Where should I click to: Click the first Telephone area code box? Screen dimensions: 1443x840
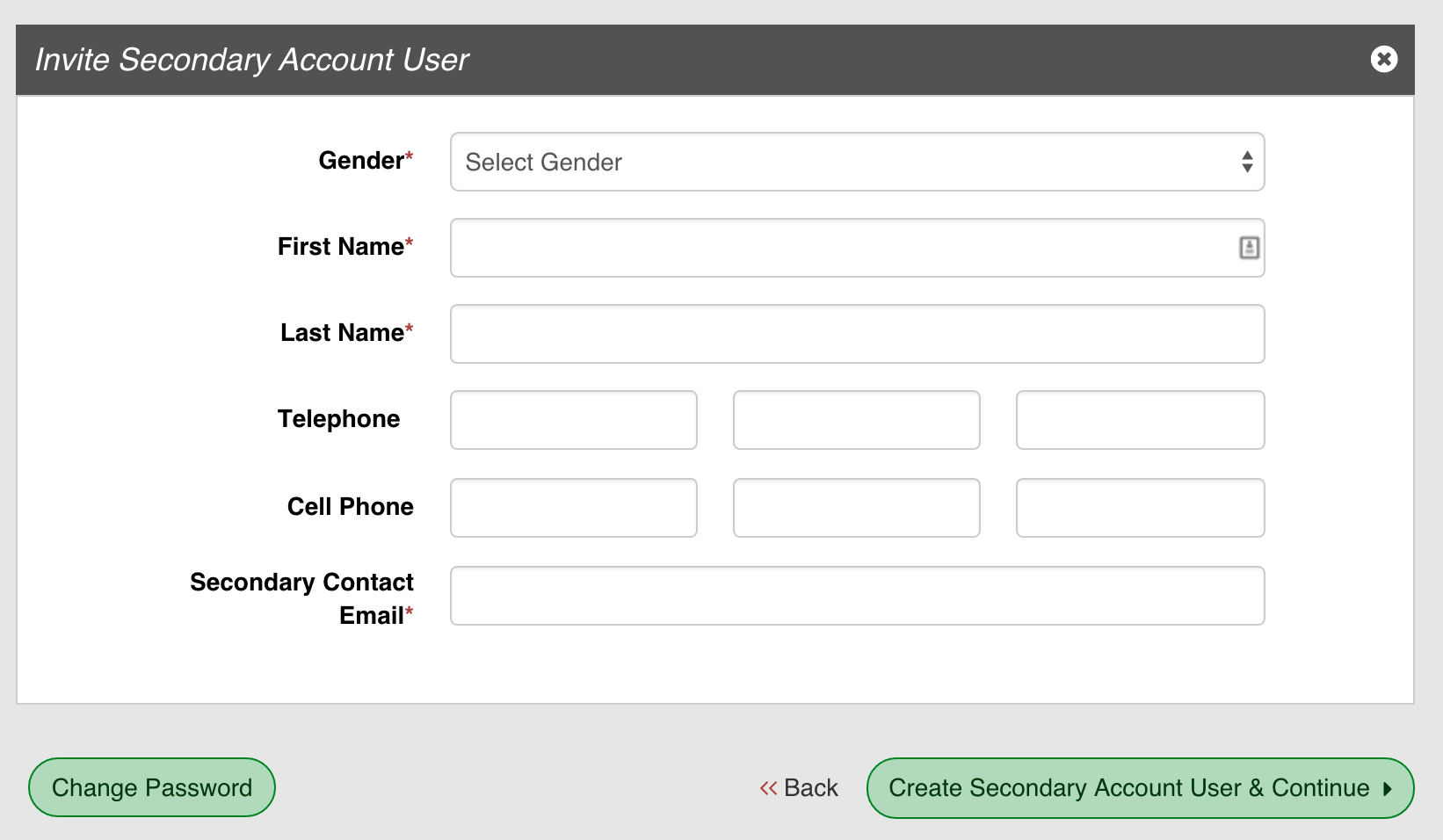(x=573, y=420)
